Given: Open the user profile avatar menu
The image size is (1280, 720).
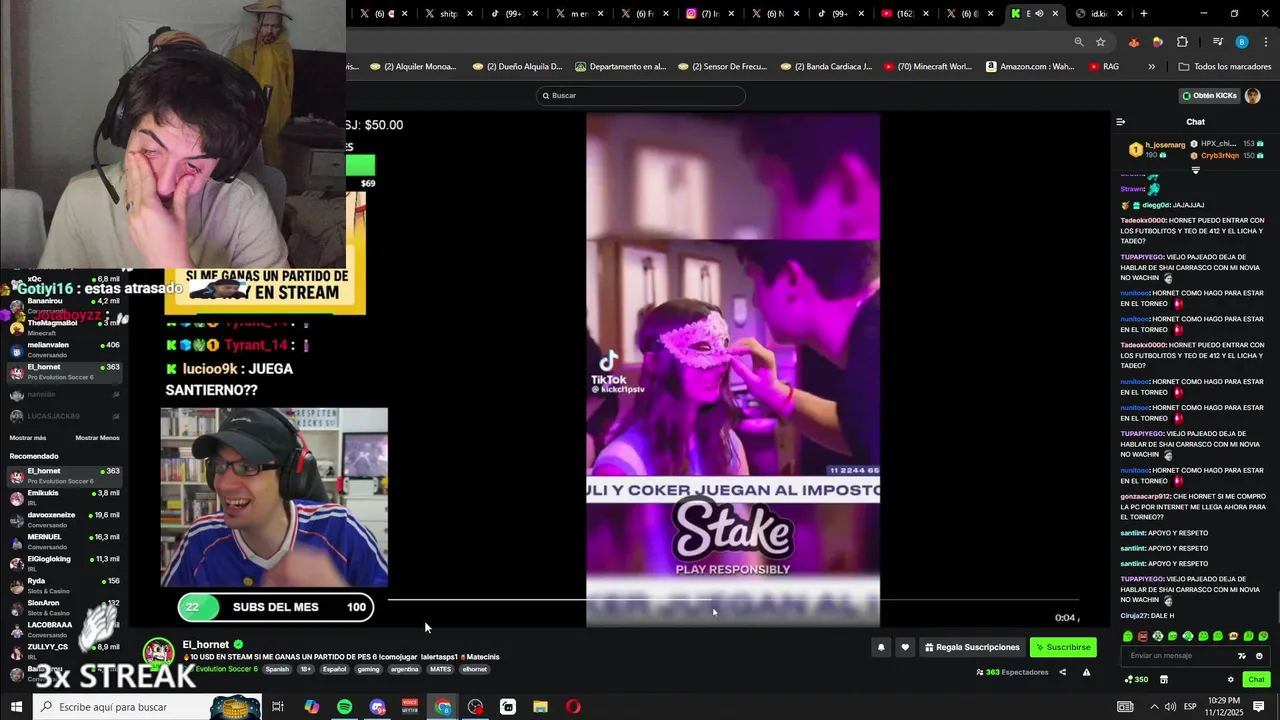Looking at the screenshot, I should click(x=1253, y=96).
